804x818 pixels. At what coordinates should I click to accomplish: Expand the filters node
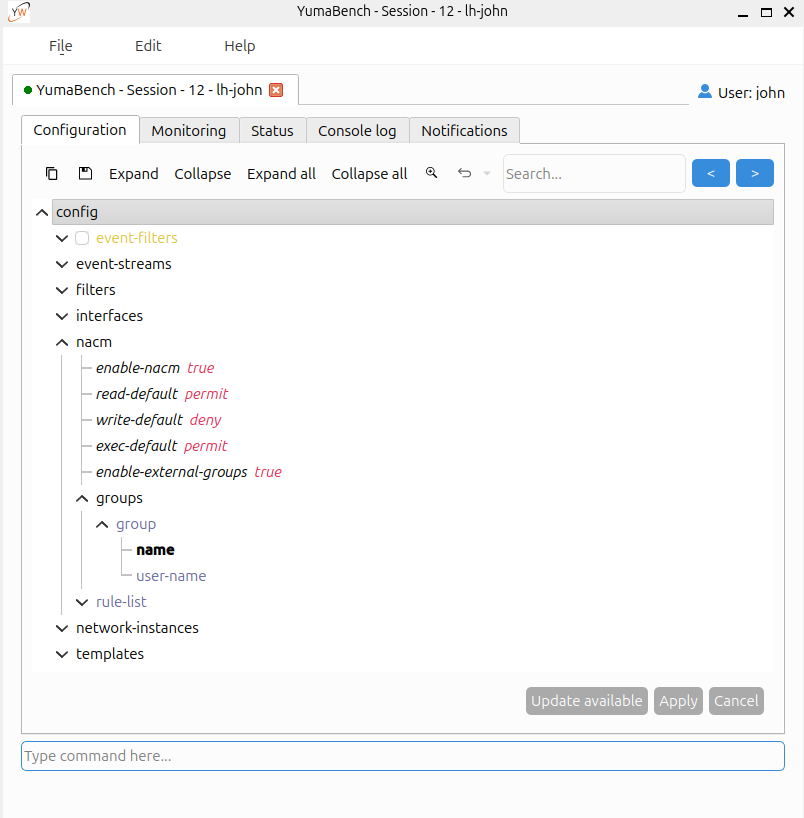62,290
